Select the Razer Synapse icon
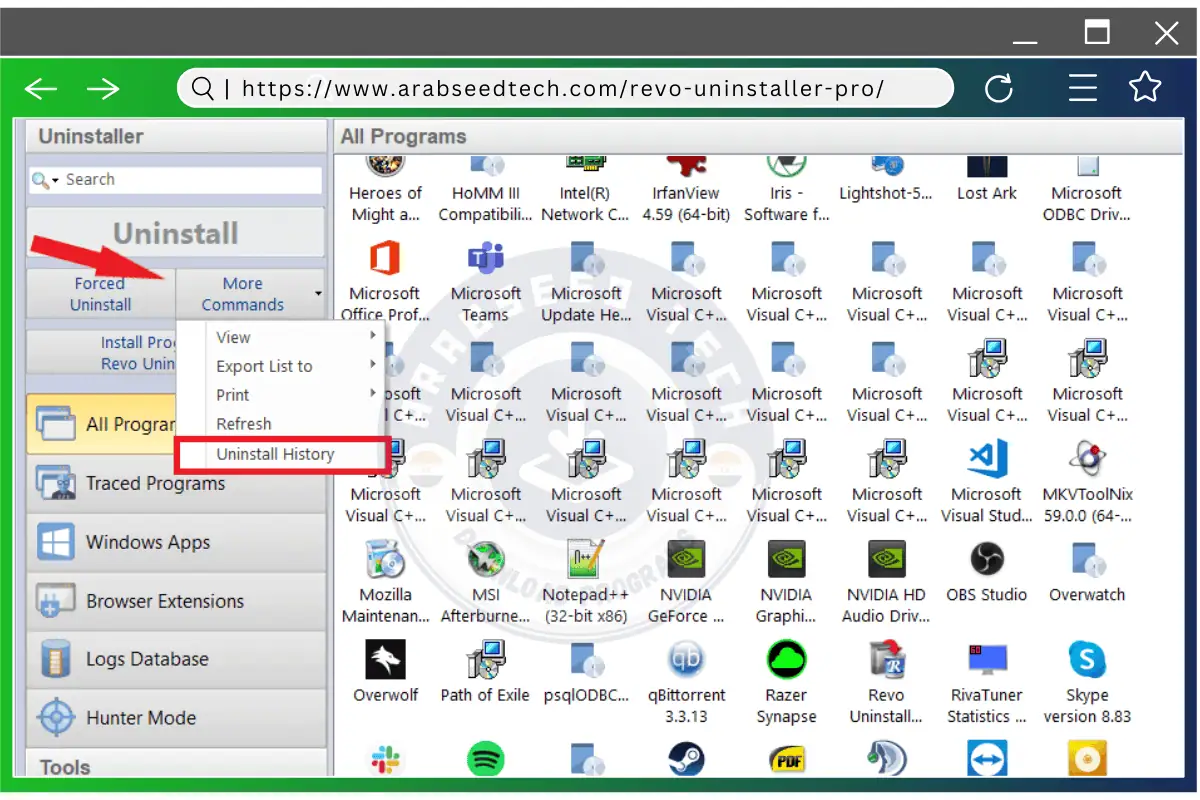 (x=786, y=663)
